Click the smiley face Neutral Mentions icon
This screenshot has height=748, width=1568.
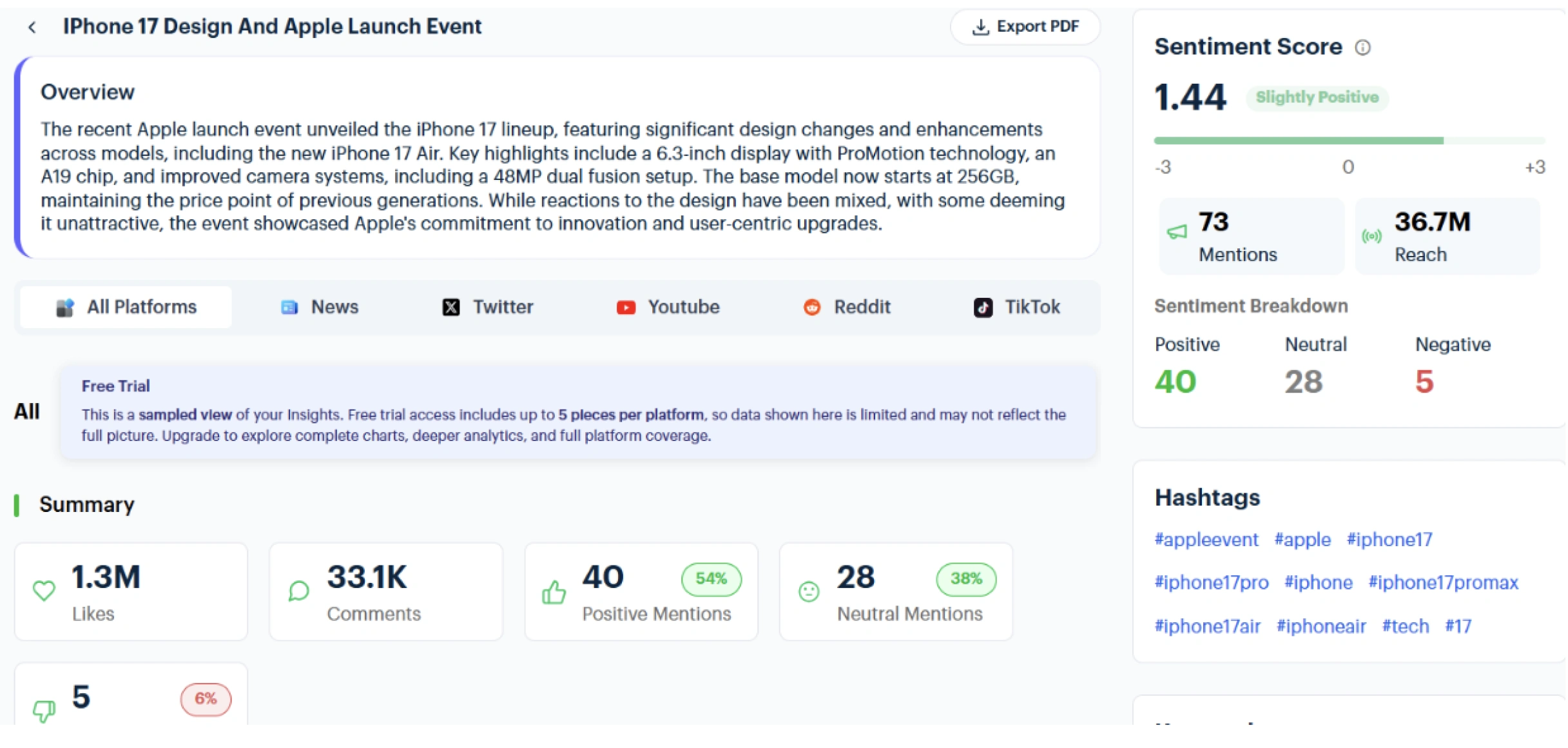[x=809, y=591]
